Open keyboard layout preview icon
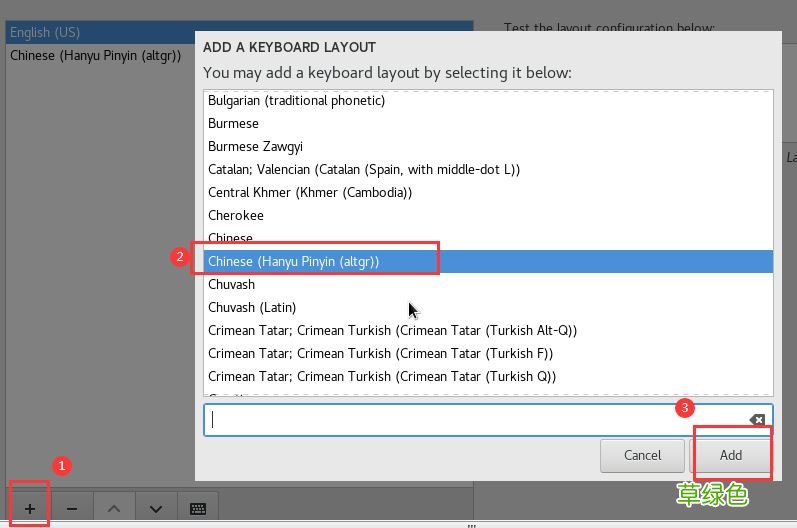The width and height of the screenshot is (797, 528). pos(198,508)
